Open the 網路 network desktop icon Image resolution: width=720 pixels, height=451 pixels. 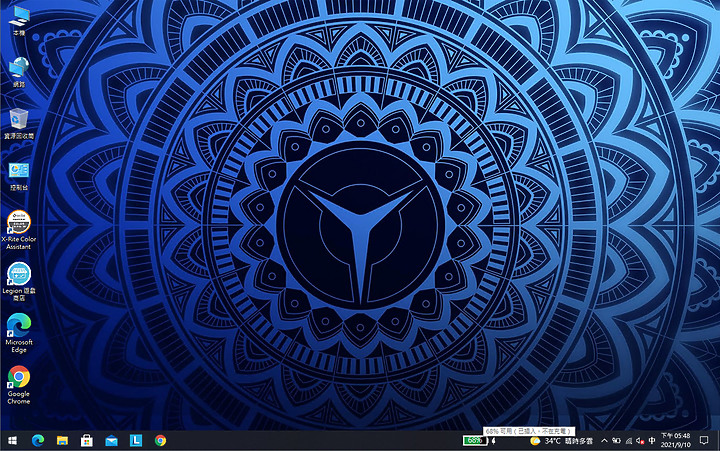[x=19, y=72]
